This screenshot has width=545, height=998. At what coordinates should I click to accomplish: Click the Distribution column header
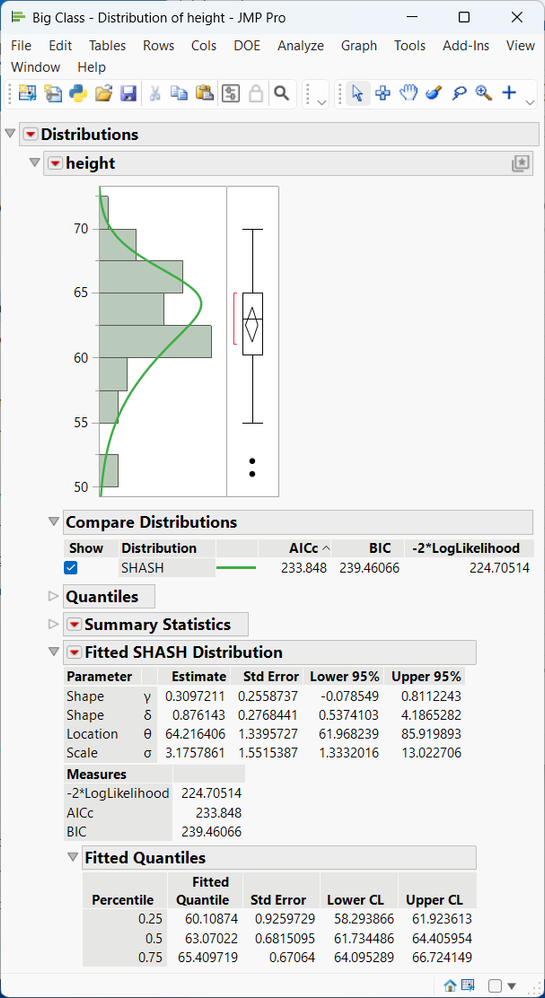[167, 548]
